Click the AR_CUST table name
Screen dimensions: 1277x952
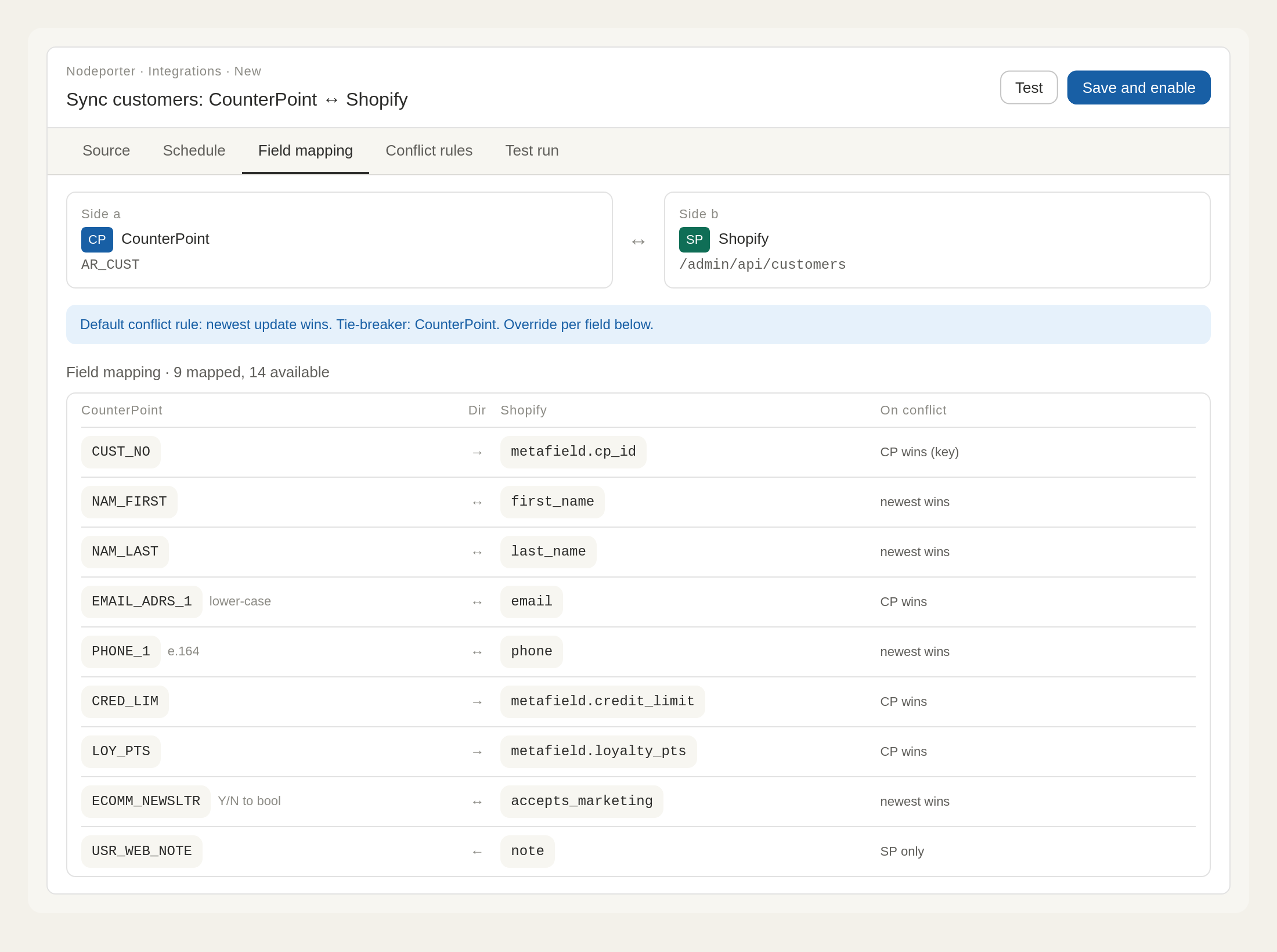pos(110,265)
